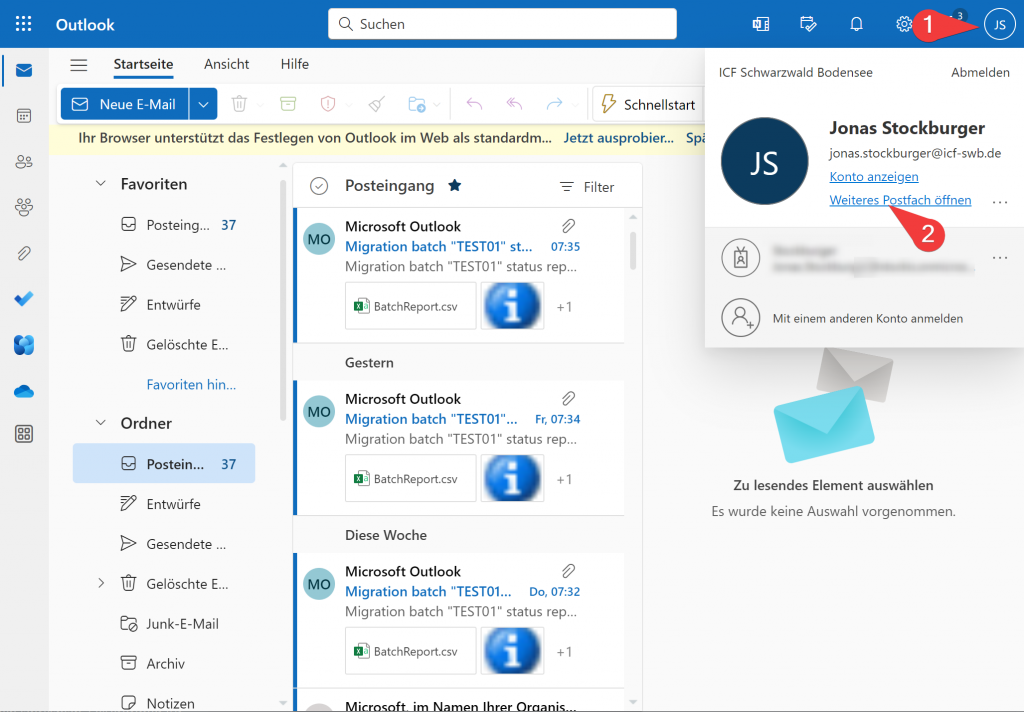This screenshot has height=712, width=1024.
Task: Select the Junk-E-Mail folder
Action: [x=182, y=624]
